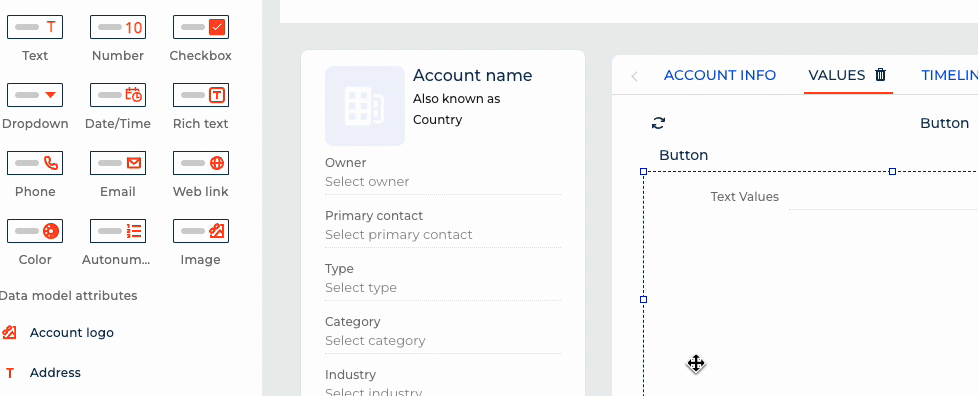Click the Button next to refresh icon
Screen dimensions: 978x396
coord(944,123)
